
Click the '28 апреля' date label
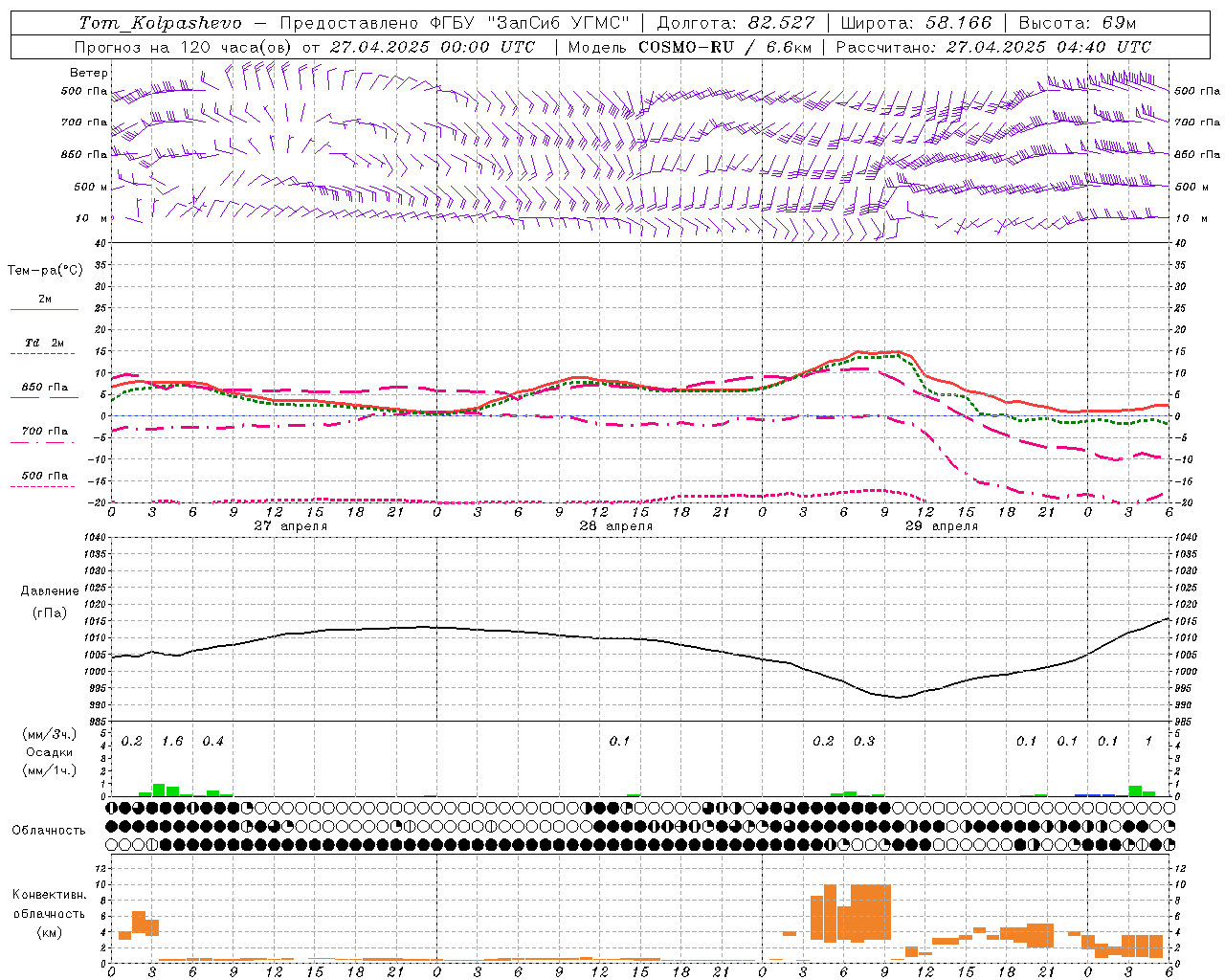pos(615,526)
